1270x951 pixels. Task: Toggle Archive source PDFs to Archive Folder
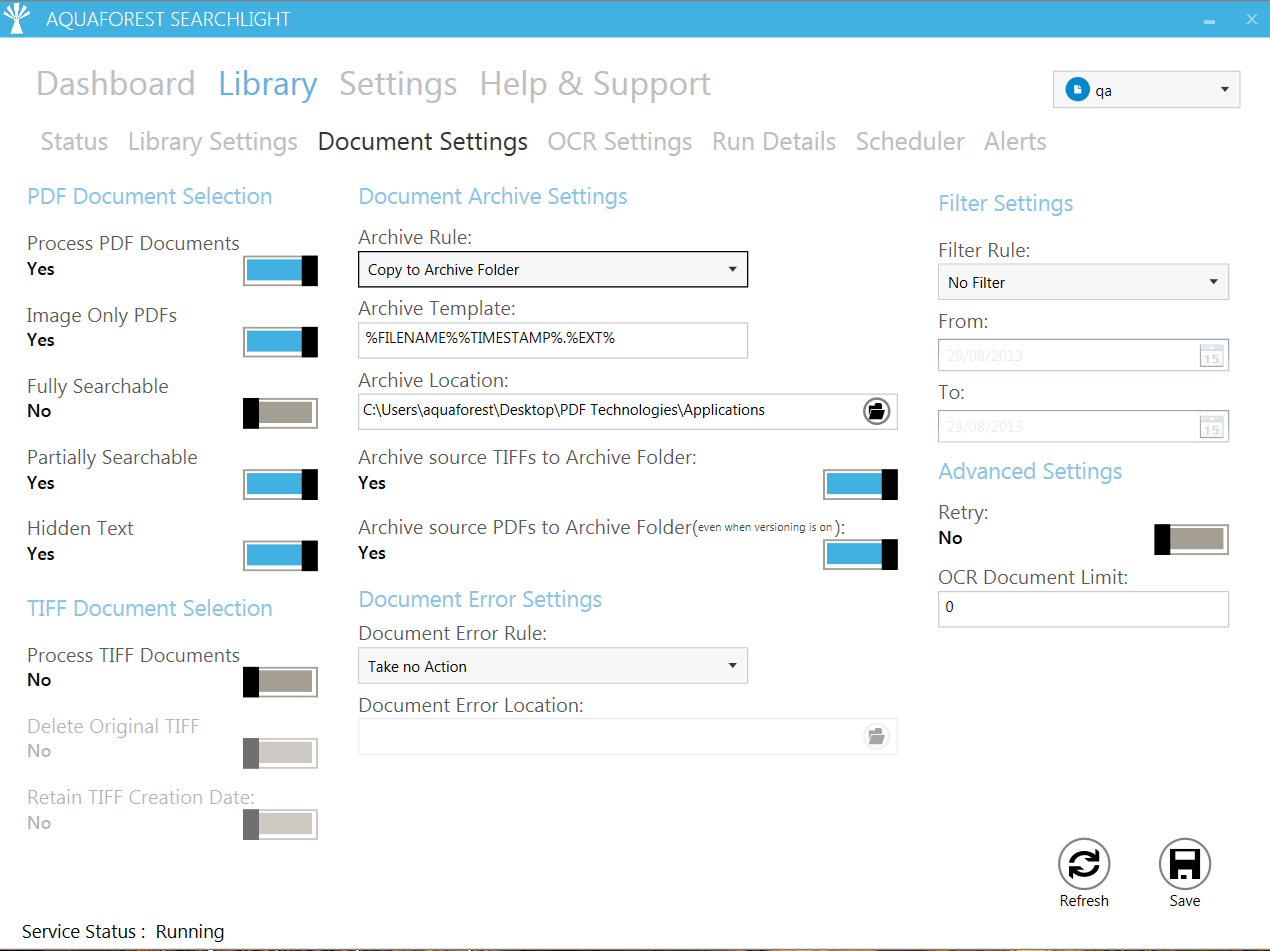pos(861,554)
